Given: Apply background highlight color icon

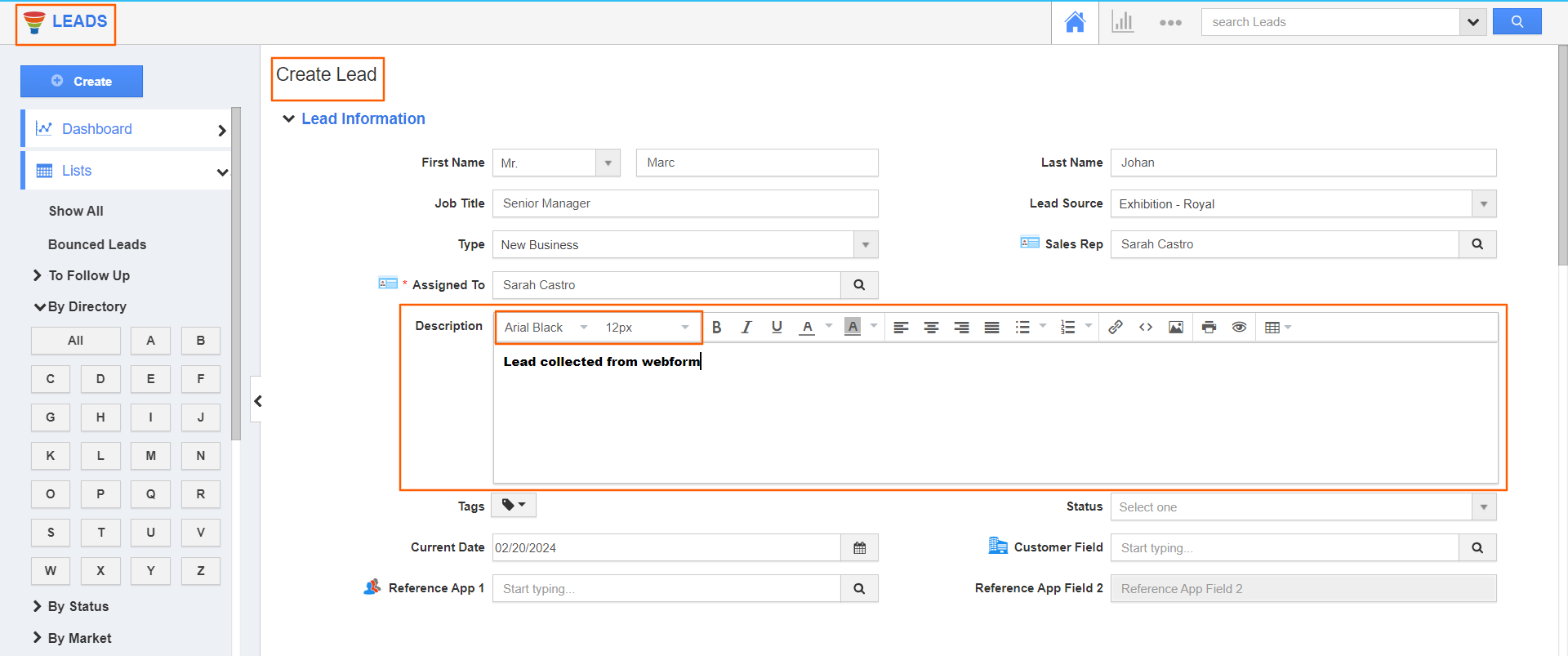Looking at the screenshot, I should [853, 328].
